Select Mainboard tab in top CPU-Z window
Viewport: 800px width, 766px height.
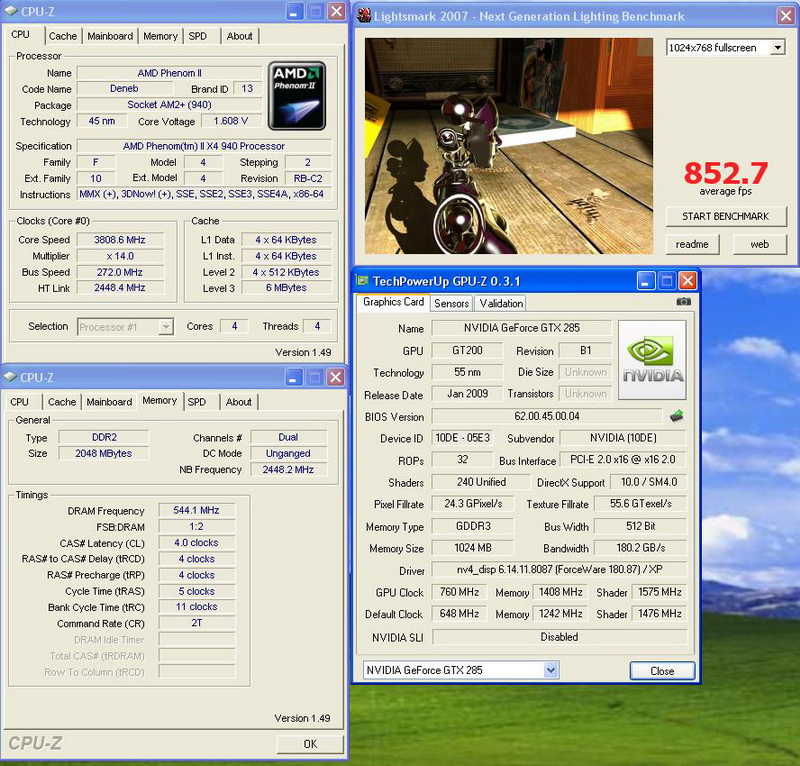point(110,36)
